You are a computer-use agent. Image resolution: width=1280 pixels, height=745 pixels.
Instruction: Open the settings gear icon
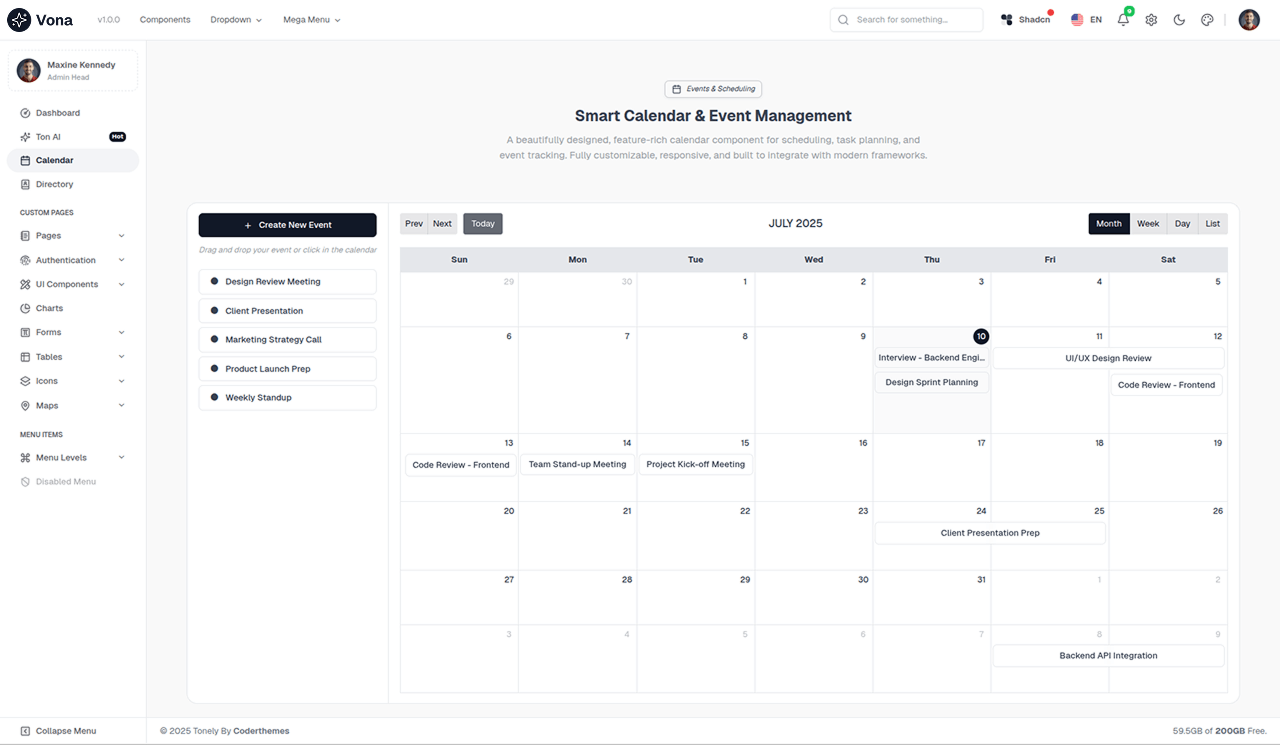pos(1151,20)
